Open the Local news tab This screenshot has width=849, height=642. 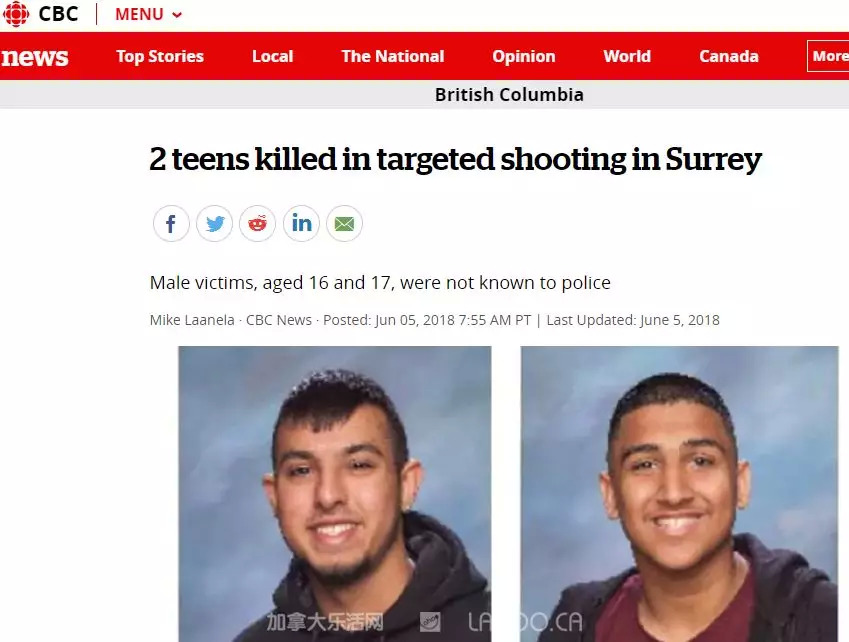[272, 56]
